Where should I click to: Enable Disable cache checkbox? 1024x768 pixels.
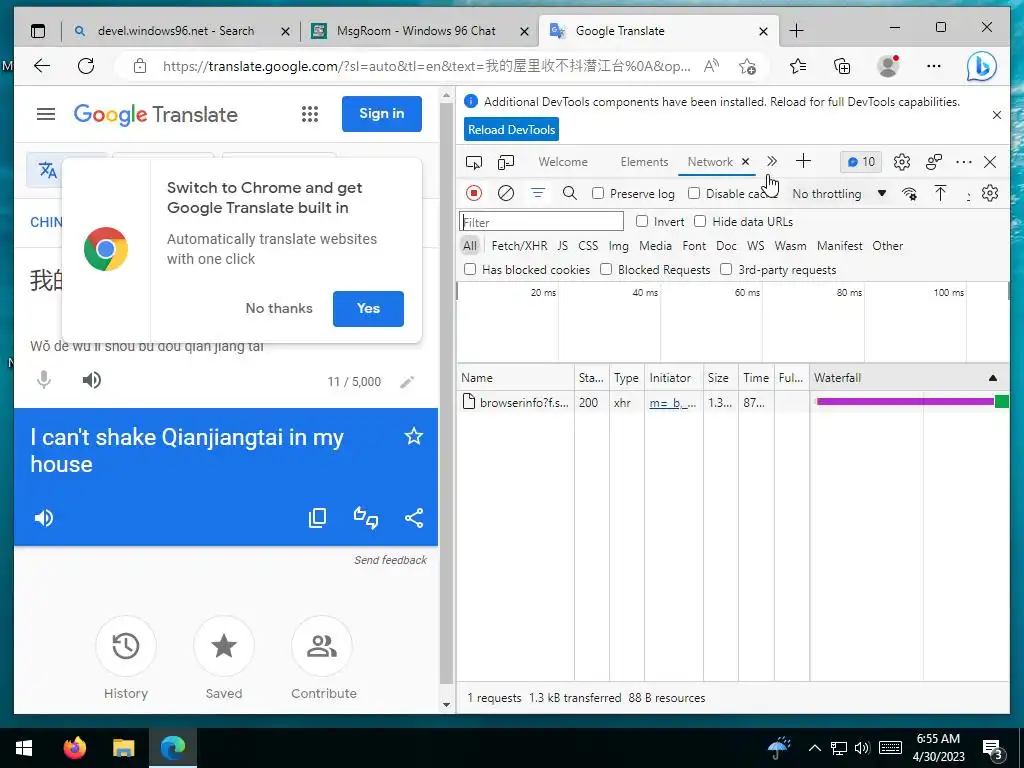tap(694, 193)
